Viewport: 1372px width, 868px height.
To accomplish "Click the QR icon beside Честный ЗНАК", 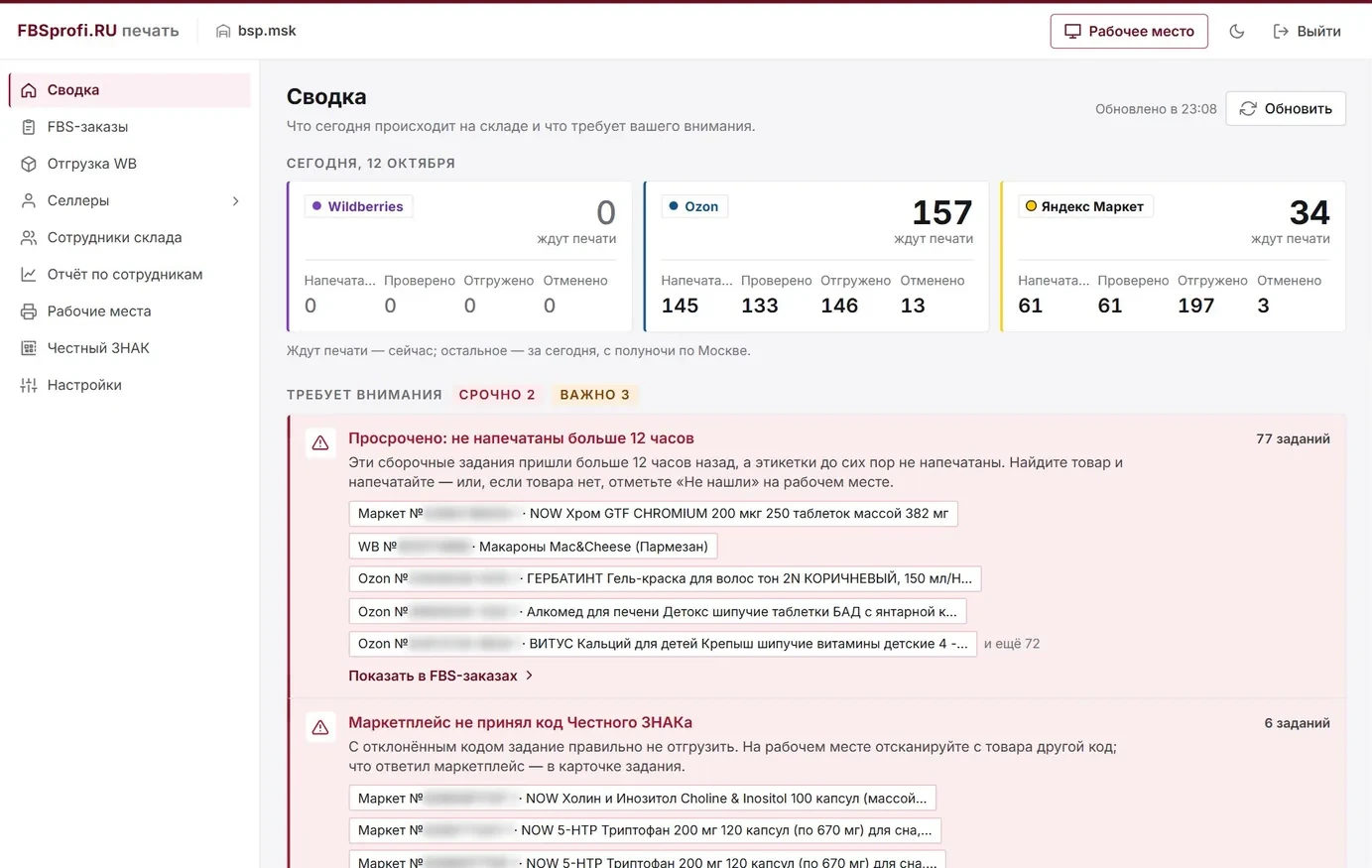I will pyautogui.click(x=29, y=348).
